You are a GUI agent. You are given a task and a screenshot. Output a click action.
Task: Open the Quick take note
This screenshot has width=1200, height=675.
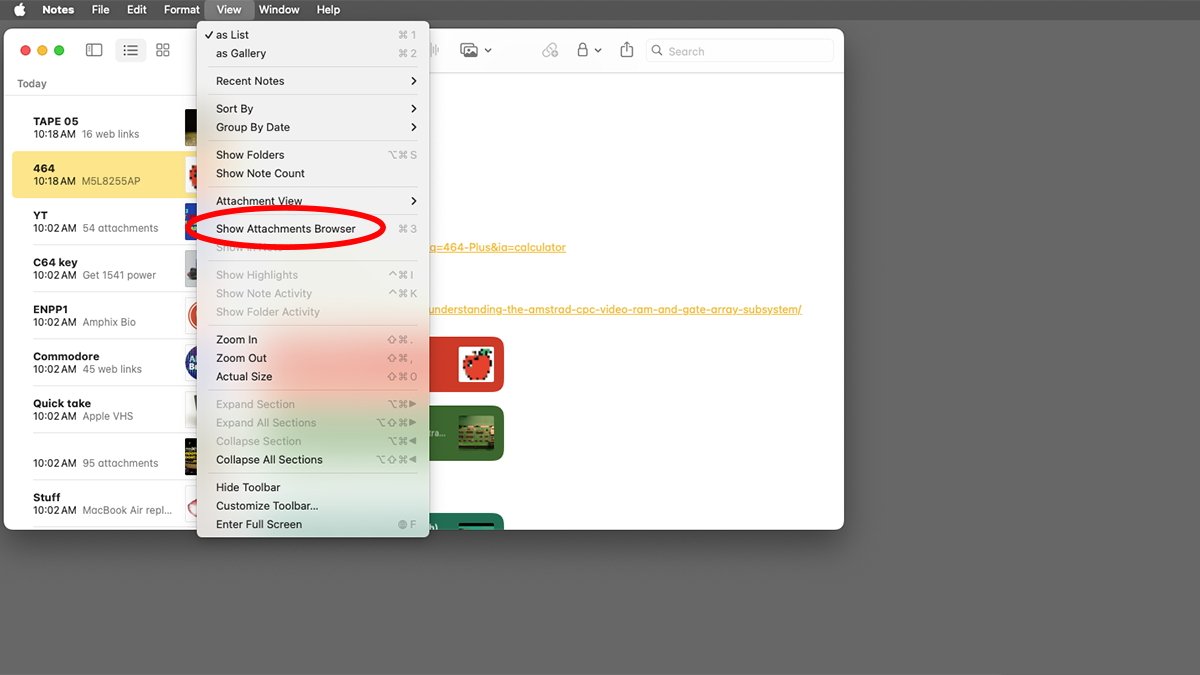pyautogui.click(x=104, y=409)
